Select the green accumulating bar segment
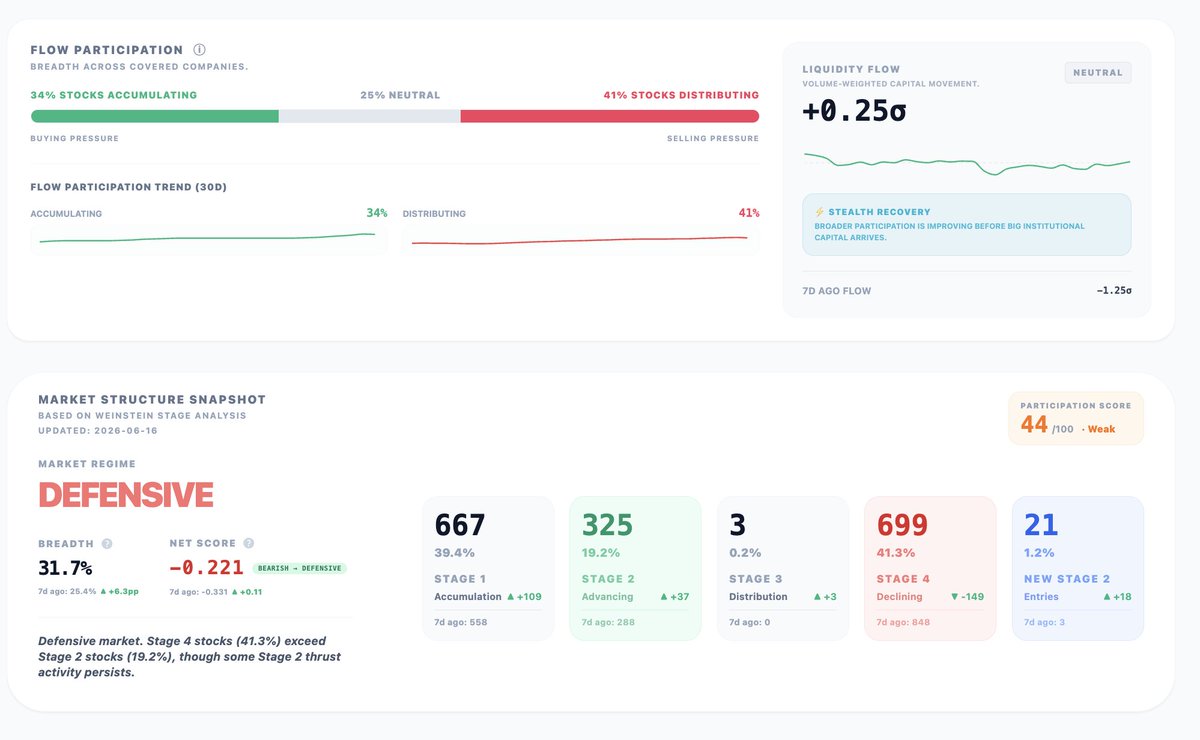Viewport: 1200px width, 740px height. pos(155,116)
